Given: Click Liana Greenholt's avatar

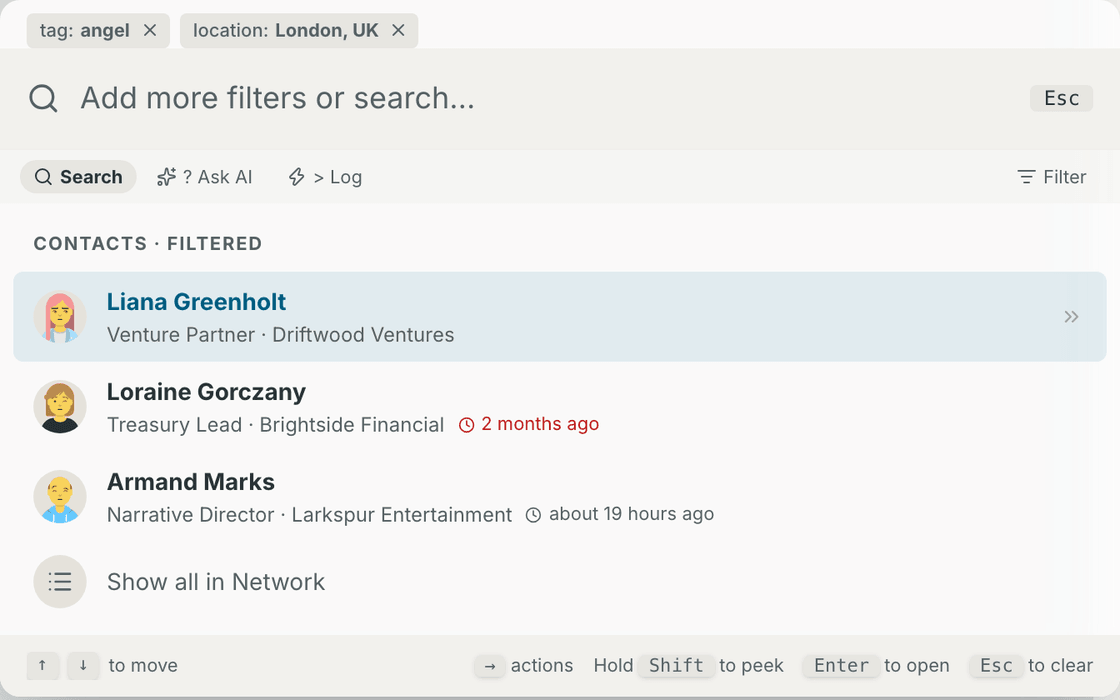Looking at the screenshot, I should click(60, 316).
